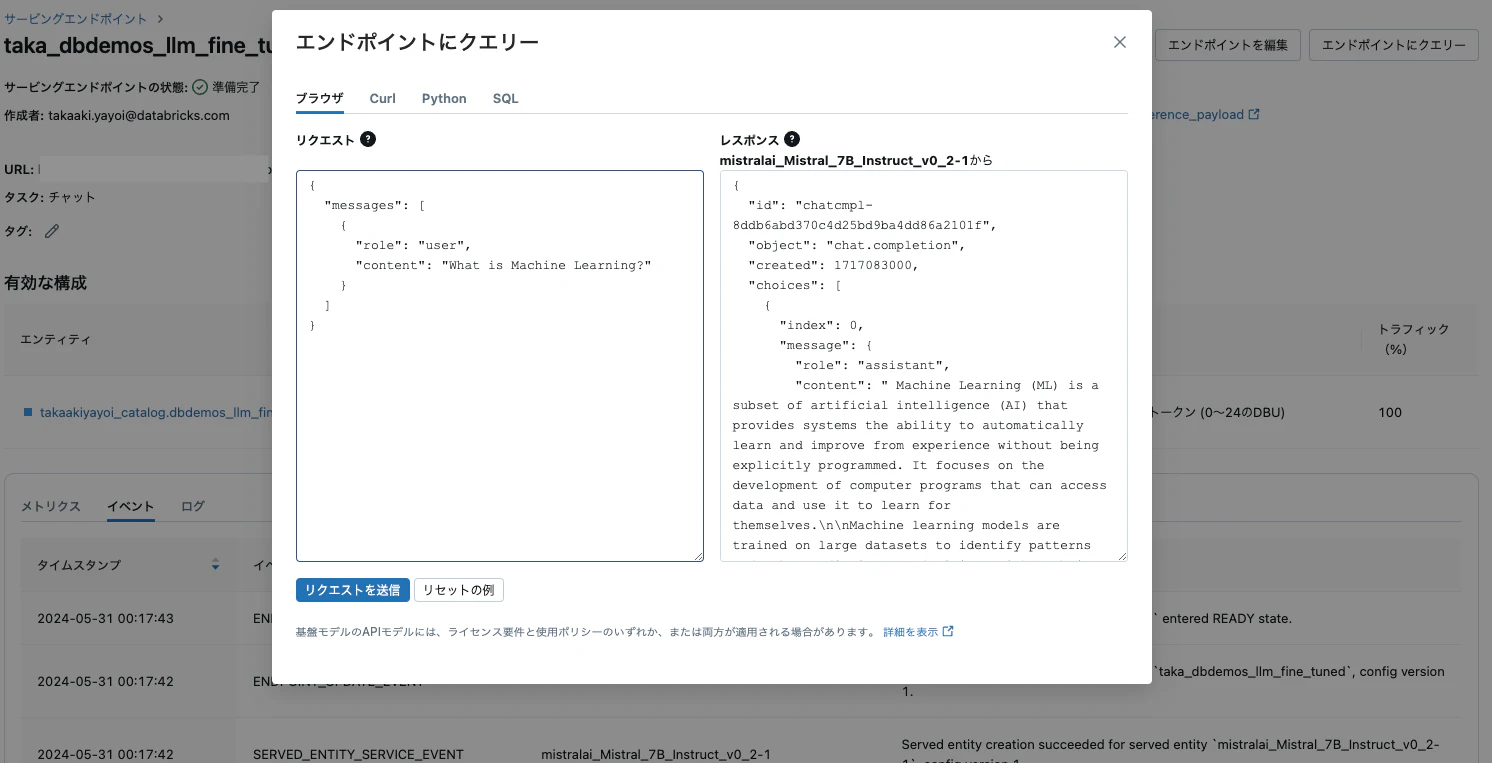Screen dimensions: 1492x763
Task: Click the タイムスタンプ column header
Action: click(x=79, y=565)
